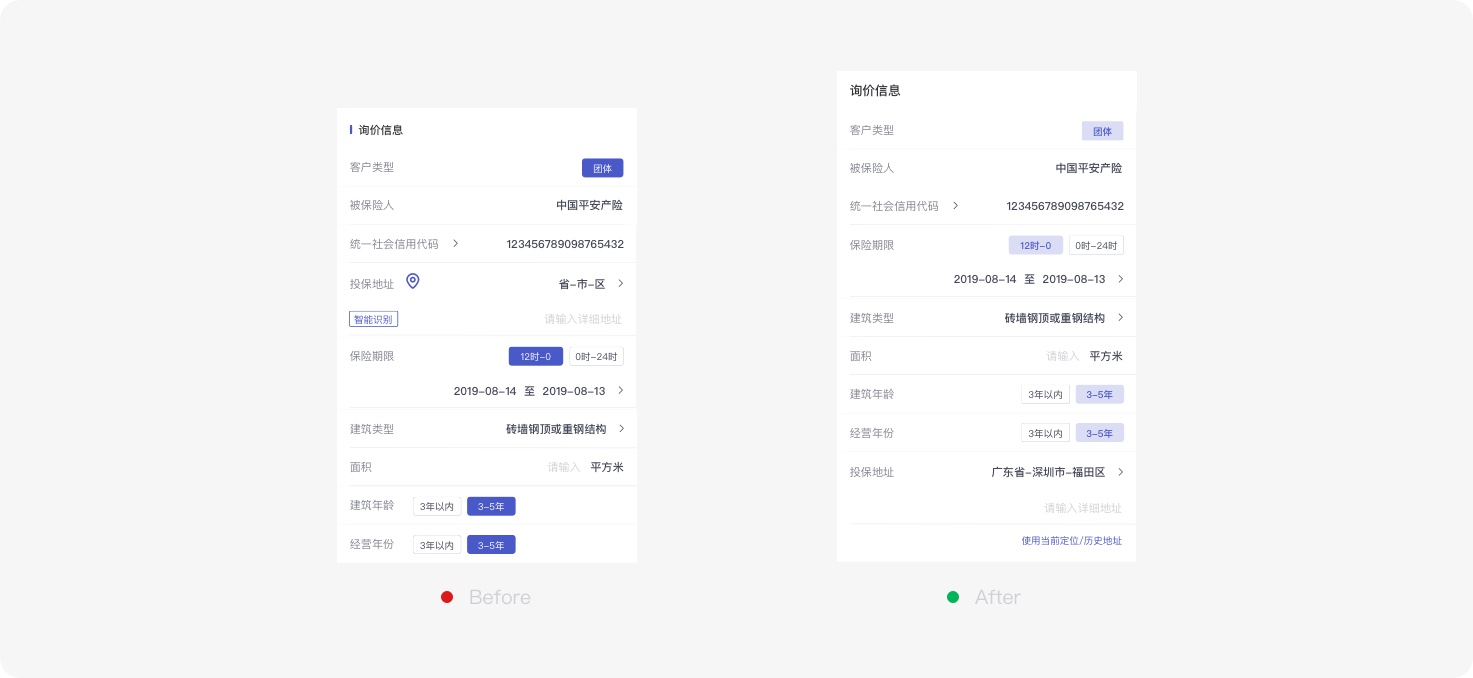The width and height of the screenshot is (1473, 678).
Task: Select 0时-24时 option in After 保险期限 row
Action: click(x=1096, y=245)
